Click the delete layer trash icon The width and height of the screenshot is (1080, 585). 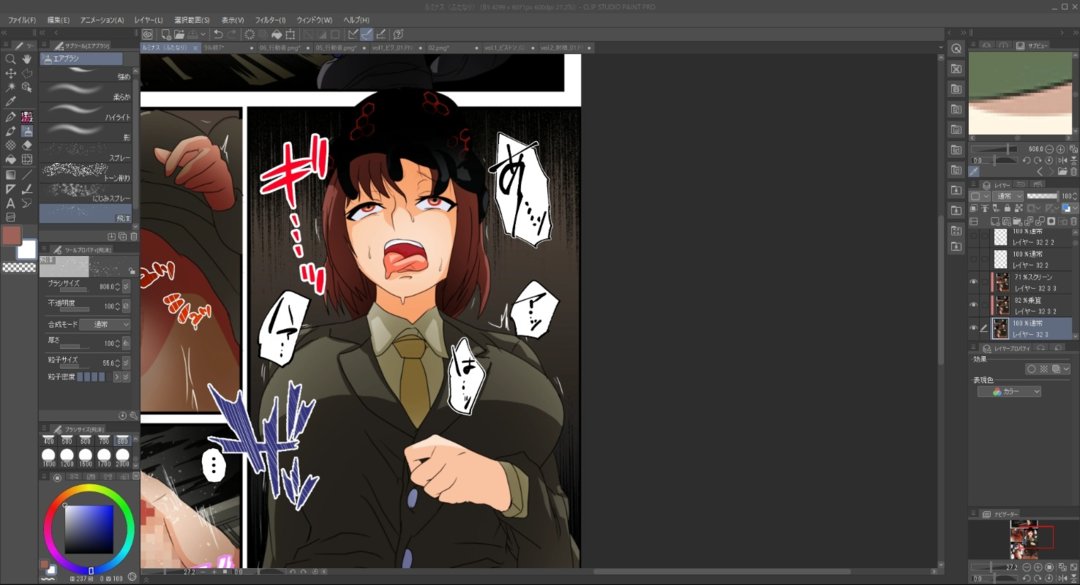(1074, 221)
